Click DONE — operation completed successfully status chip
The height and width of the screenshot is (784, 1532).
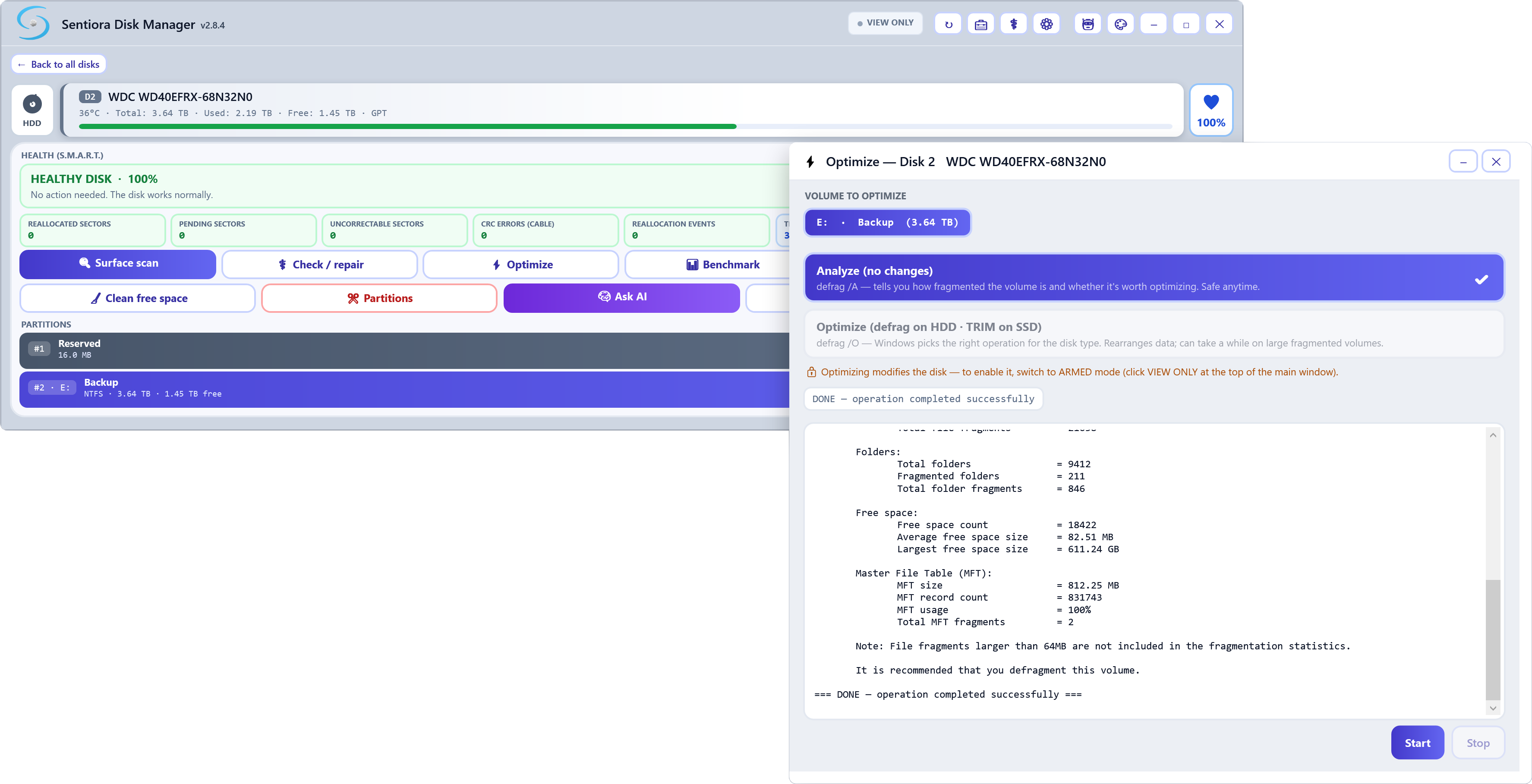(x=923, y=399)
